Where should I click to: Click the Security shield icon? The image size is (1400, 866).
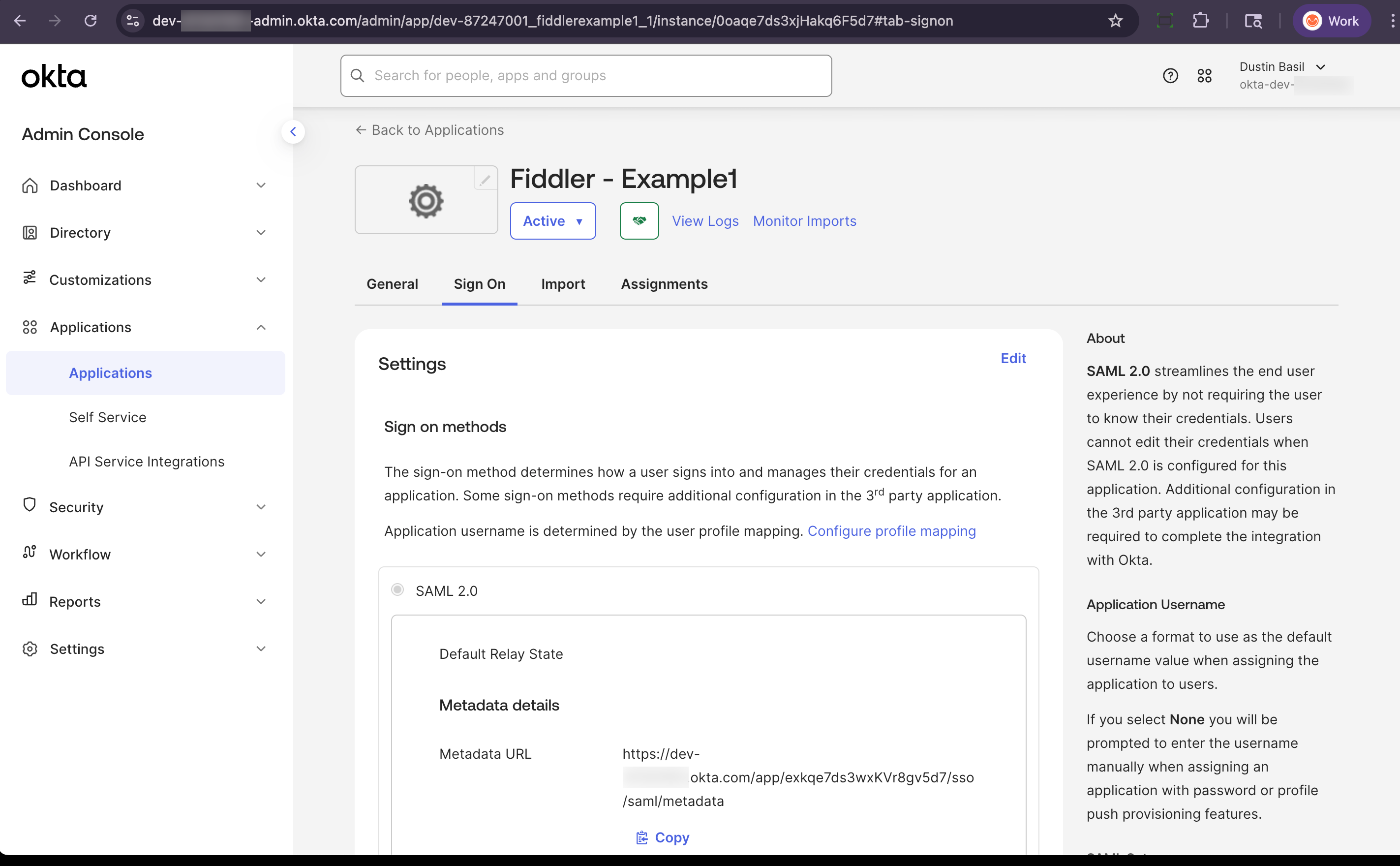[30, 506]
